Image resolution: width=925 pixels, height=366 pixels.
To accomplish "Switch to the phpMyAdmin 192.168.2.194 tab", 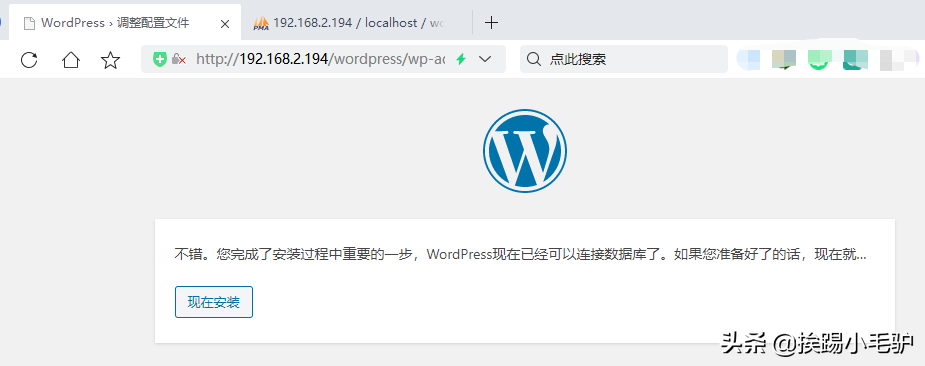I will [357, 23].
